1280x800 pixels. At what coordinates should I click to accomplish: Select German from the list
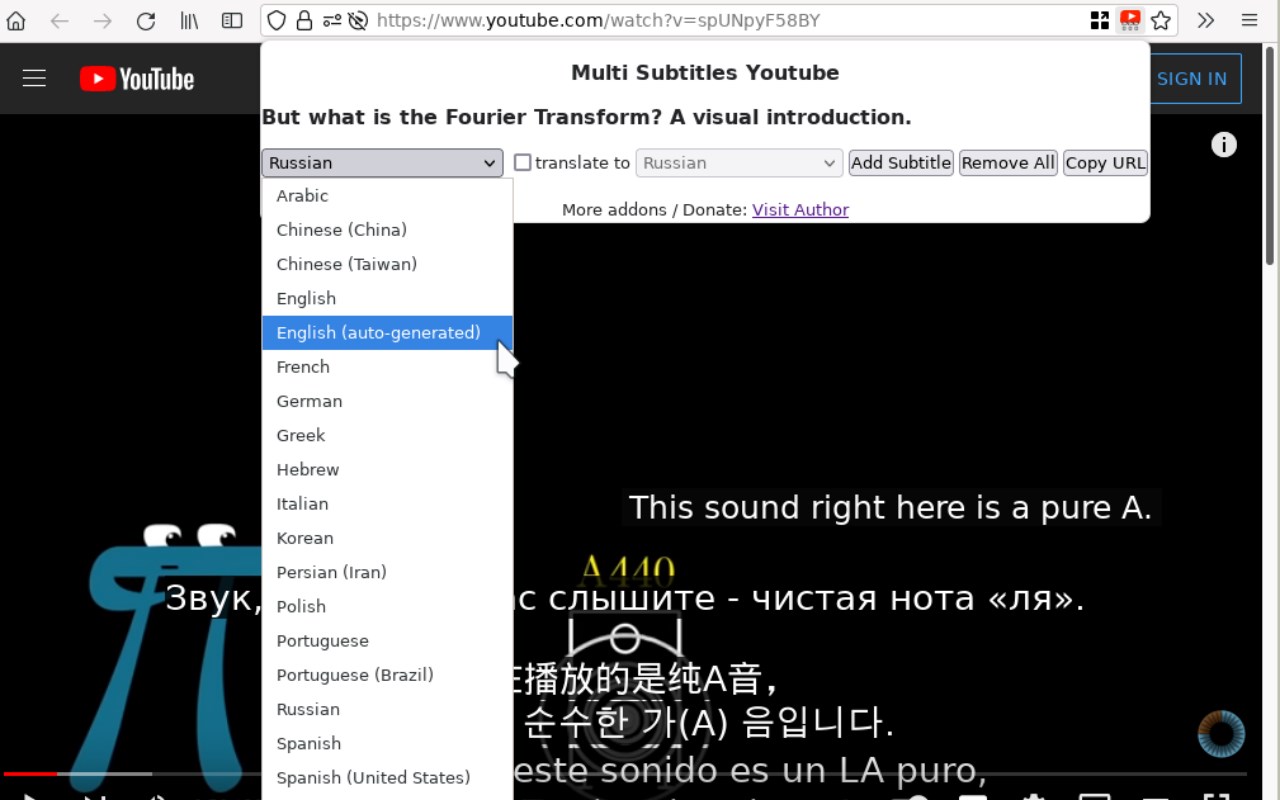(x=388, y=401)
